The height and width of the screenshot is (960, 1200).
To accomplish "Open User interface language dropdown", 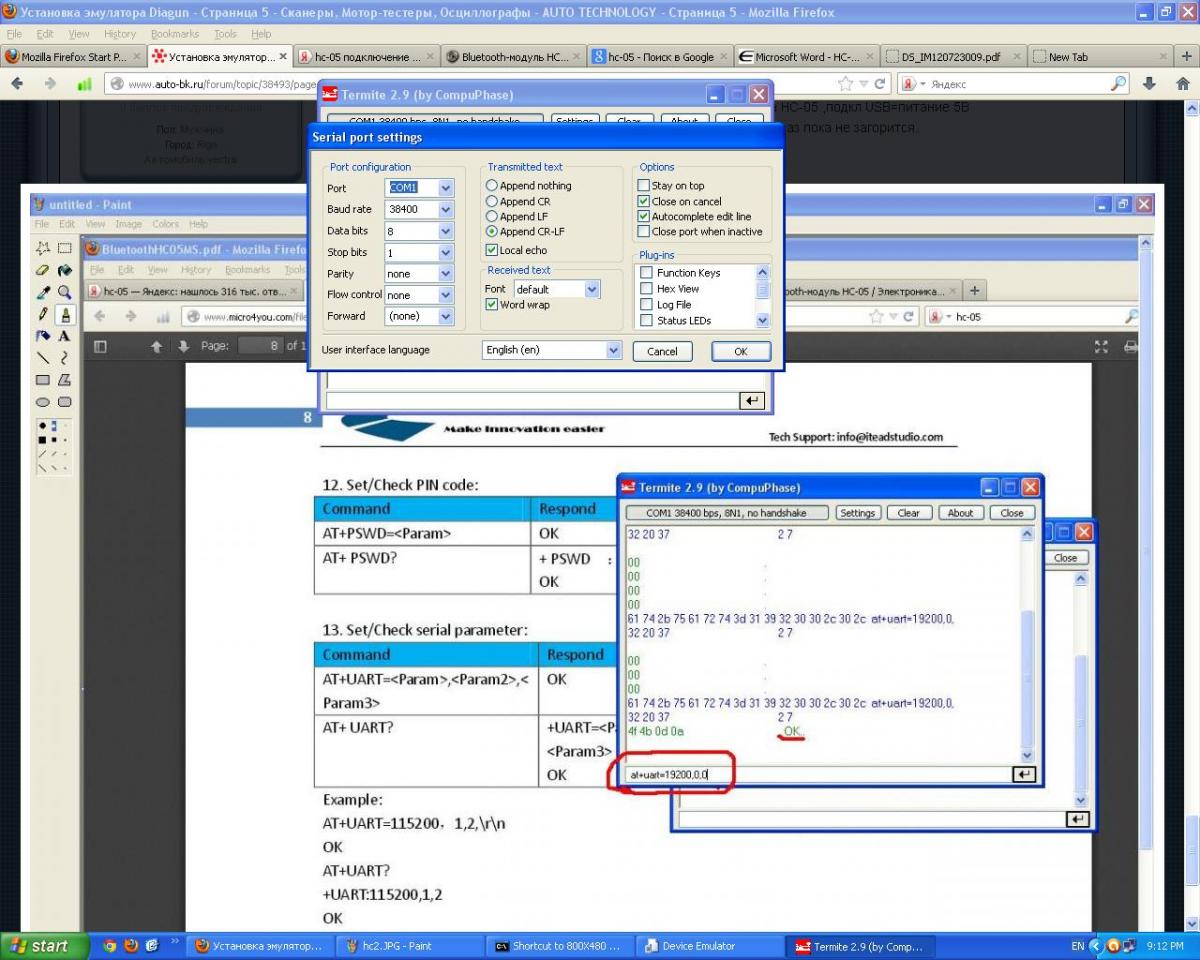I will coord(614,351).
